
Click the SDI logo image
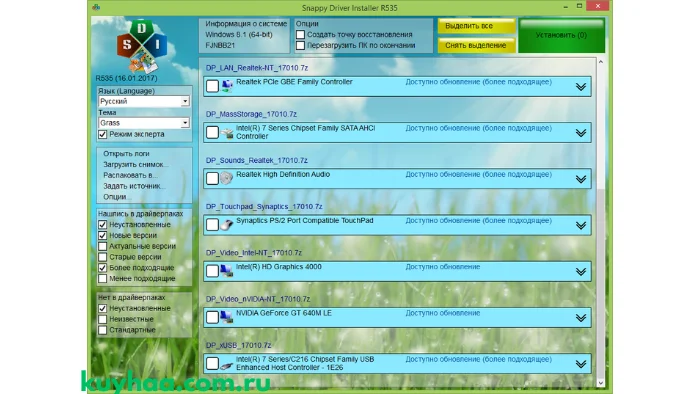[142, 46]
